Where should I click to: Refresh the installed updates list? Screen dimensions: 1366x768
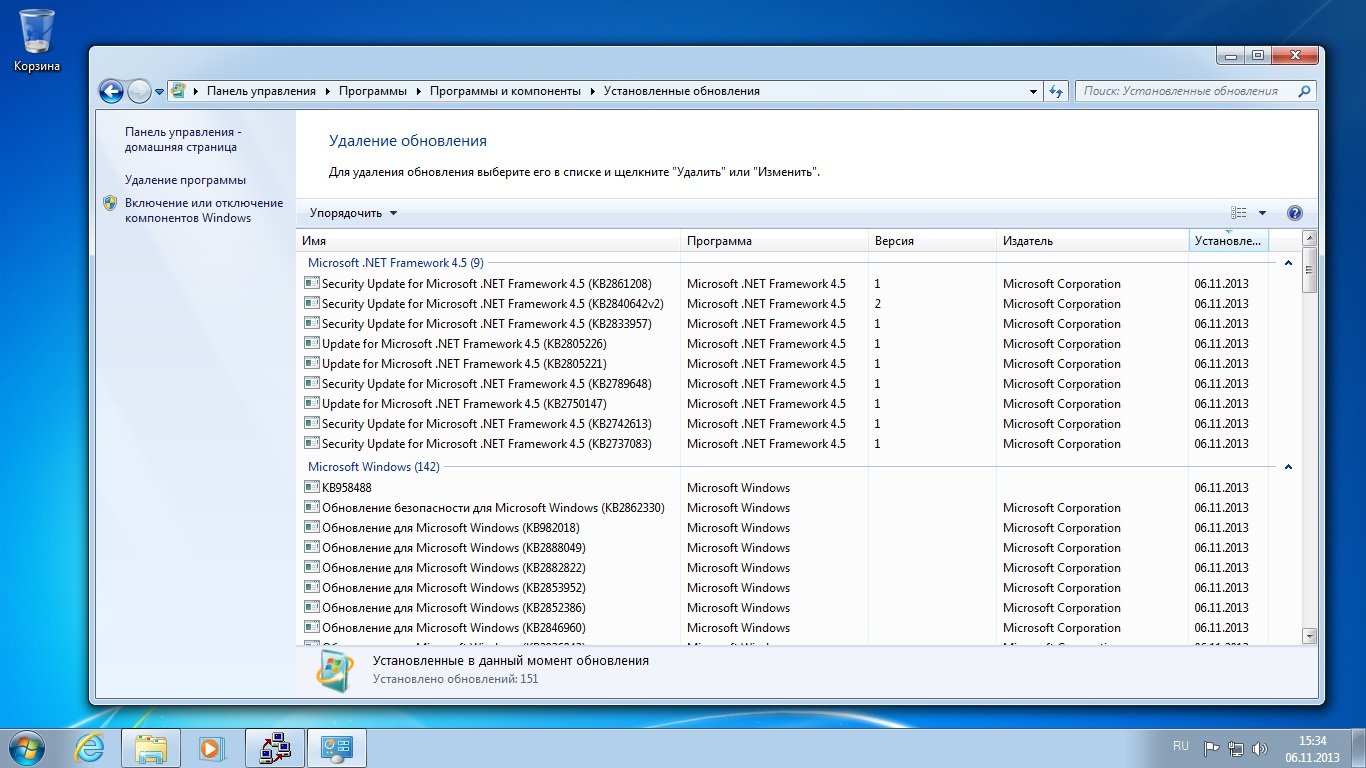pos(1057,91)
